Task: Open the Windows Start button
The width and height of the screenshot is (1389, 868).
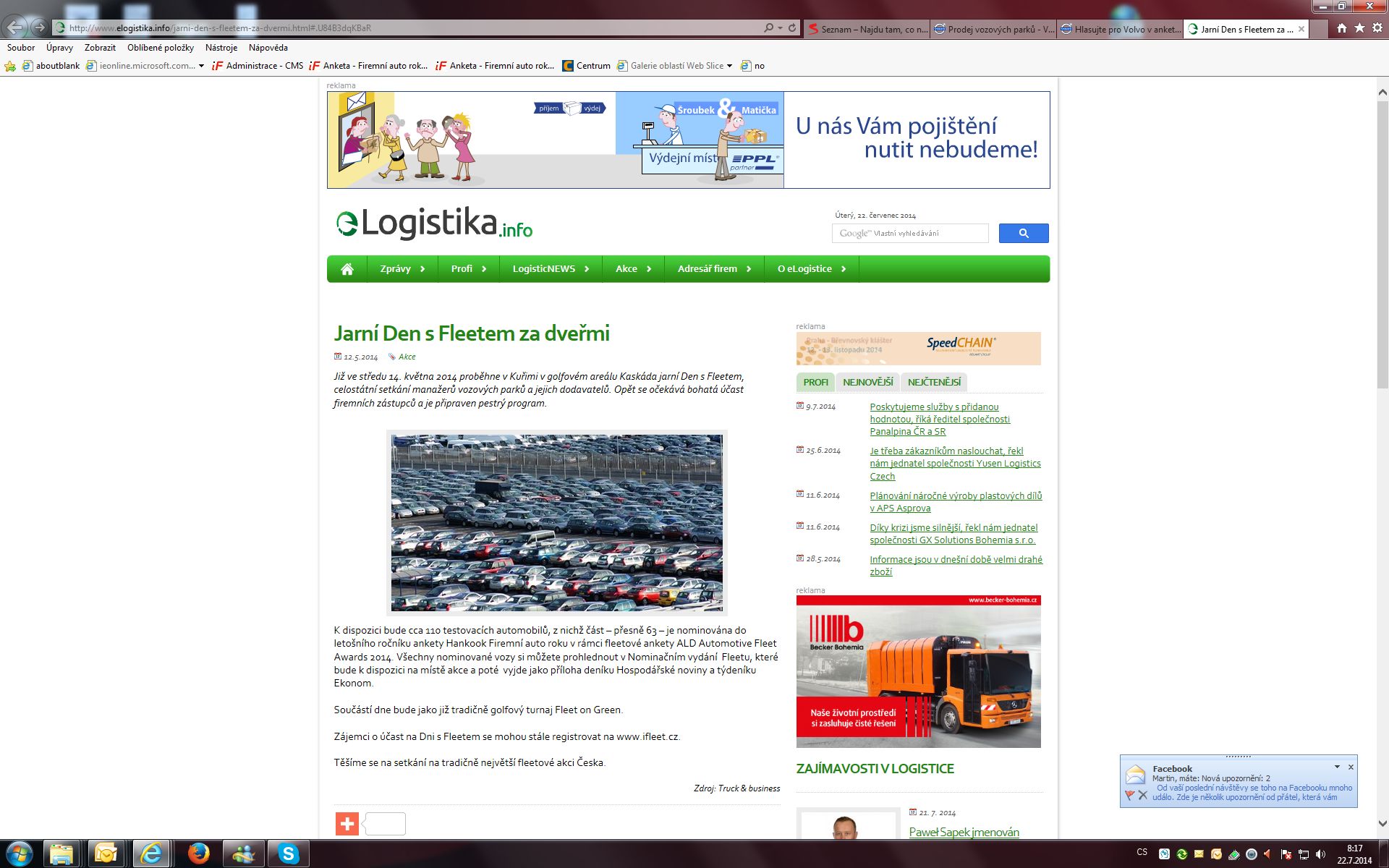Action: (19, 854)
